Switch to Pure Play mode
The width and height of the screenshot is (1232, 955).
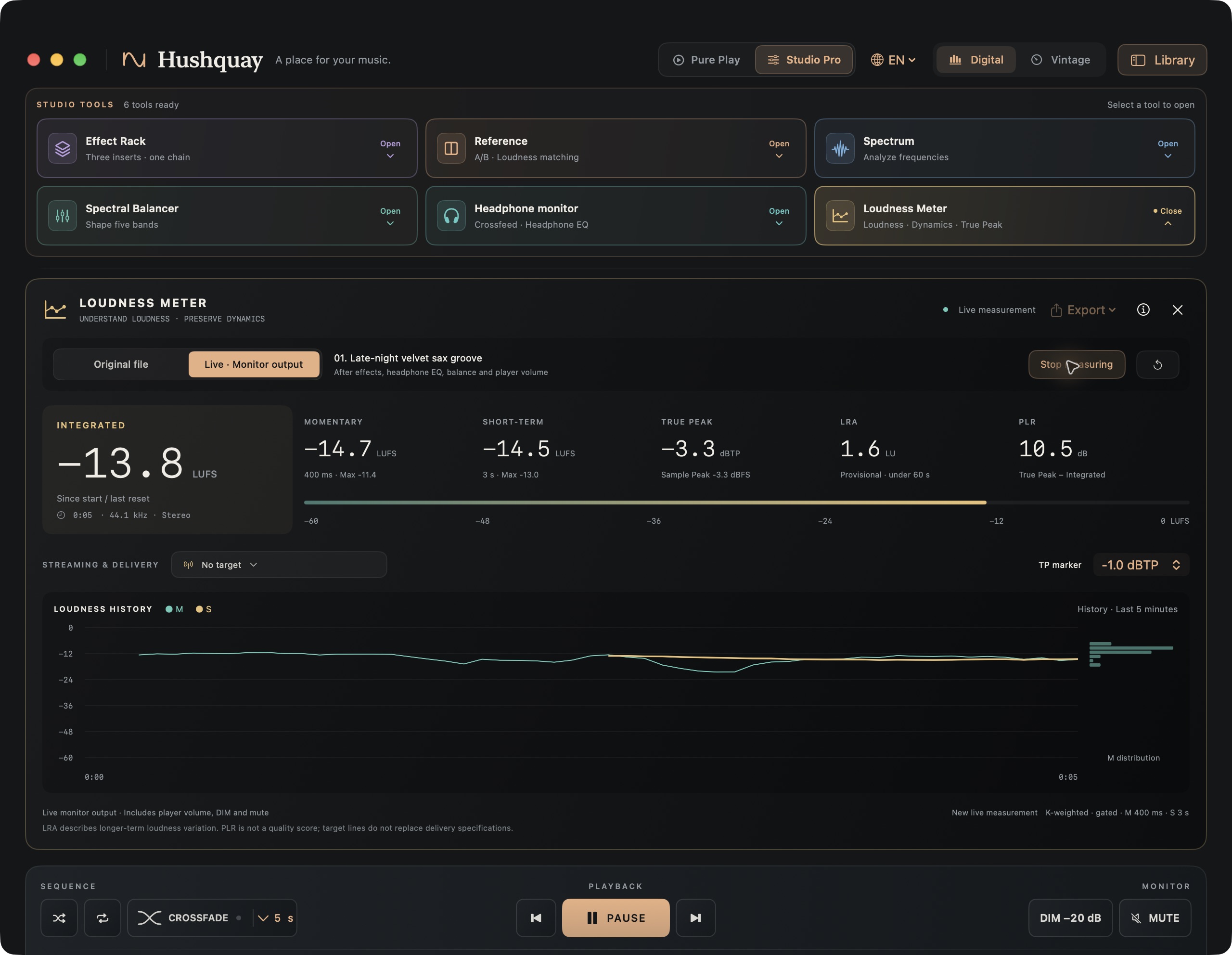706,60
